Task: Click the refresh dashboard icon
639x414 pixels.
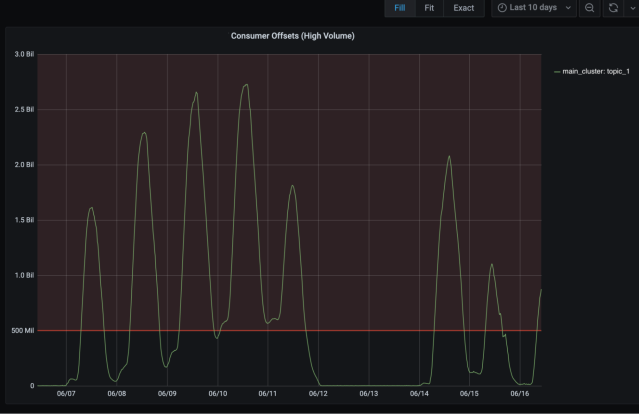Action: [x=613, y=8]
